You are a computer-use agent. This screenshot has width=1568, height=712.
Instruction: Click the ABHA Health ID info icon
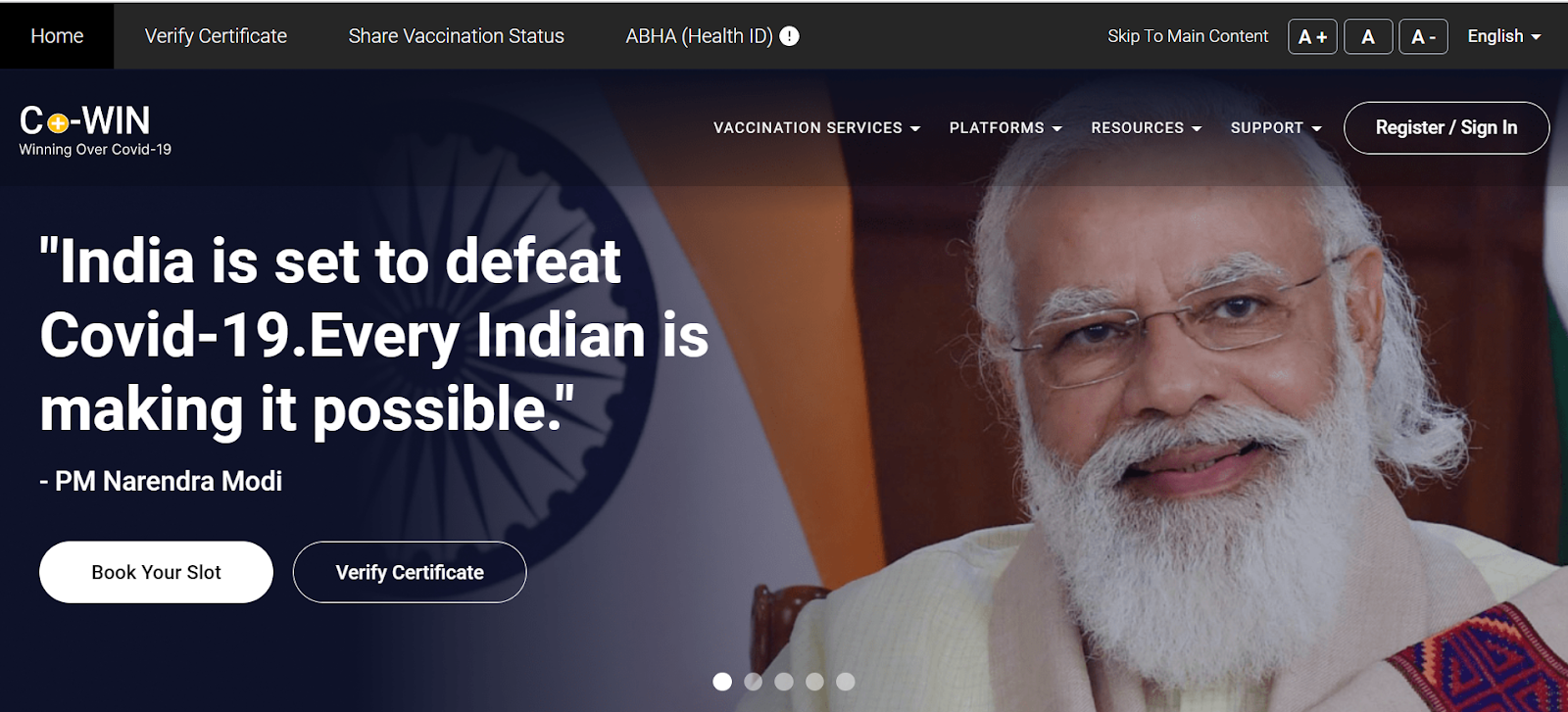[789, 36]
